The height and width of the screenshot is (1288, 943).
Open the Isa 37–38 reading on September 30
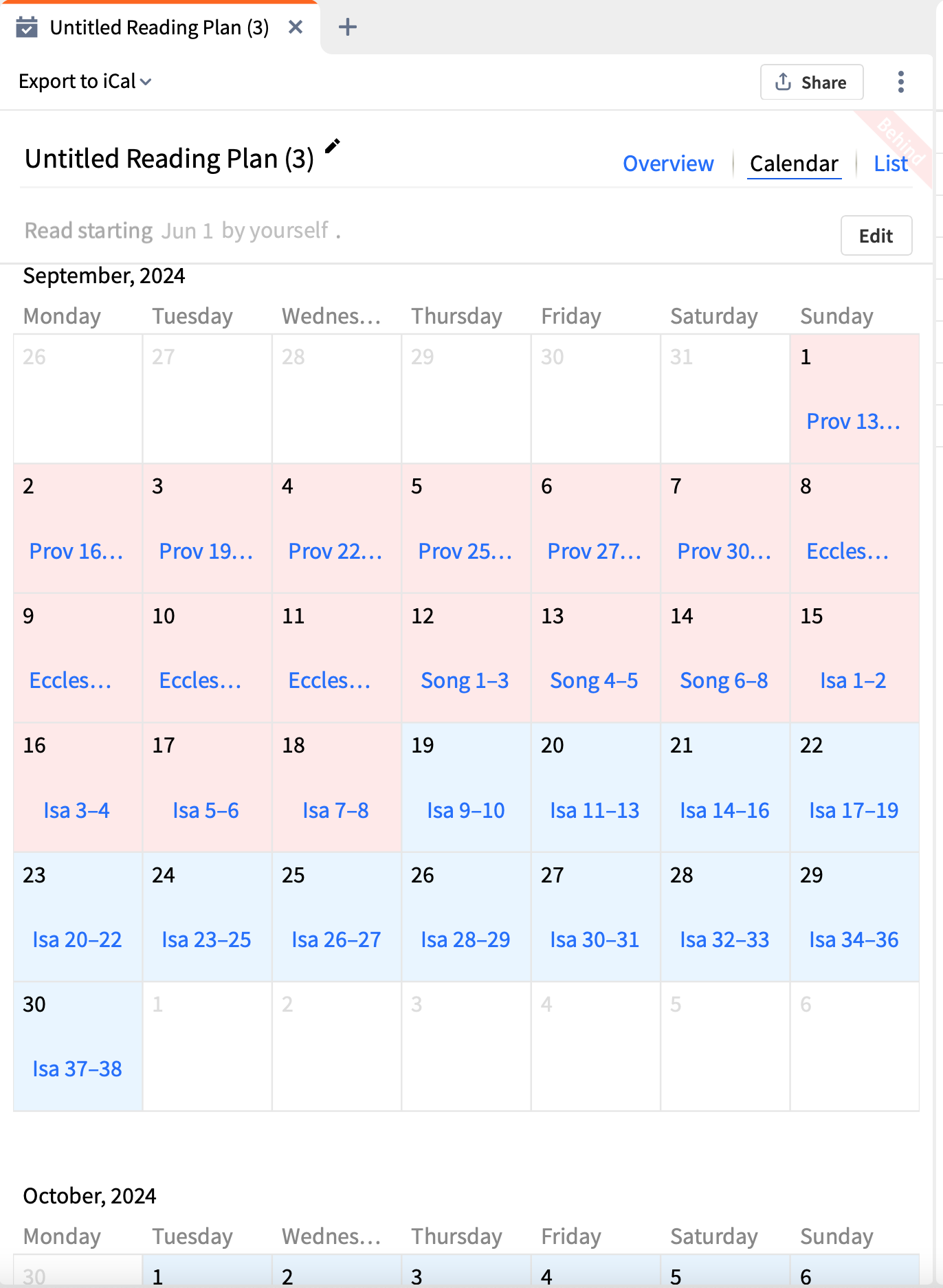[76, 1069]
